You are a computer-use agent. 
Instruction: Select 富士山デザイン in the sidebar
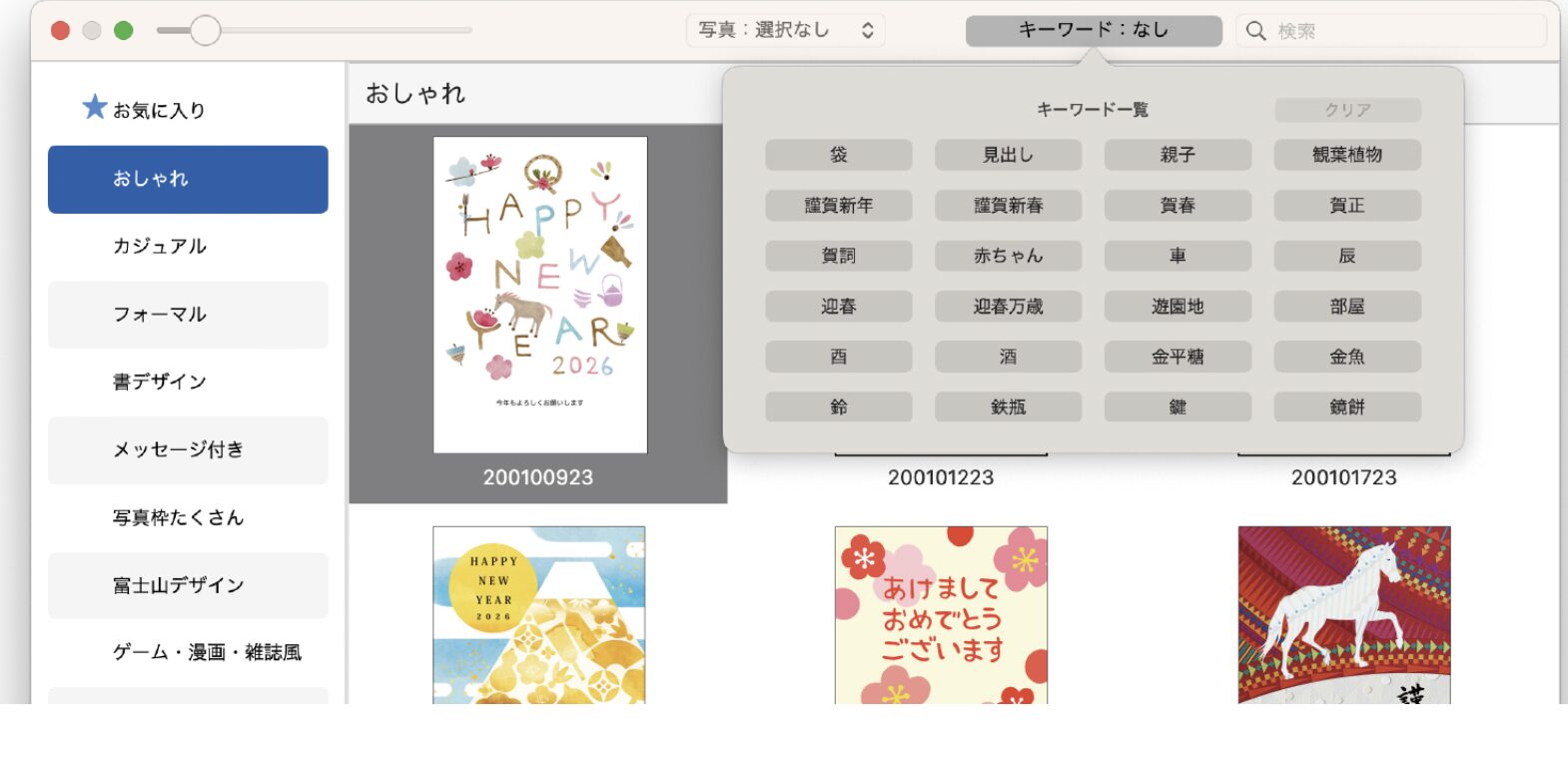coord(188,585)
